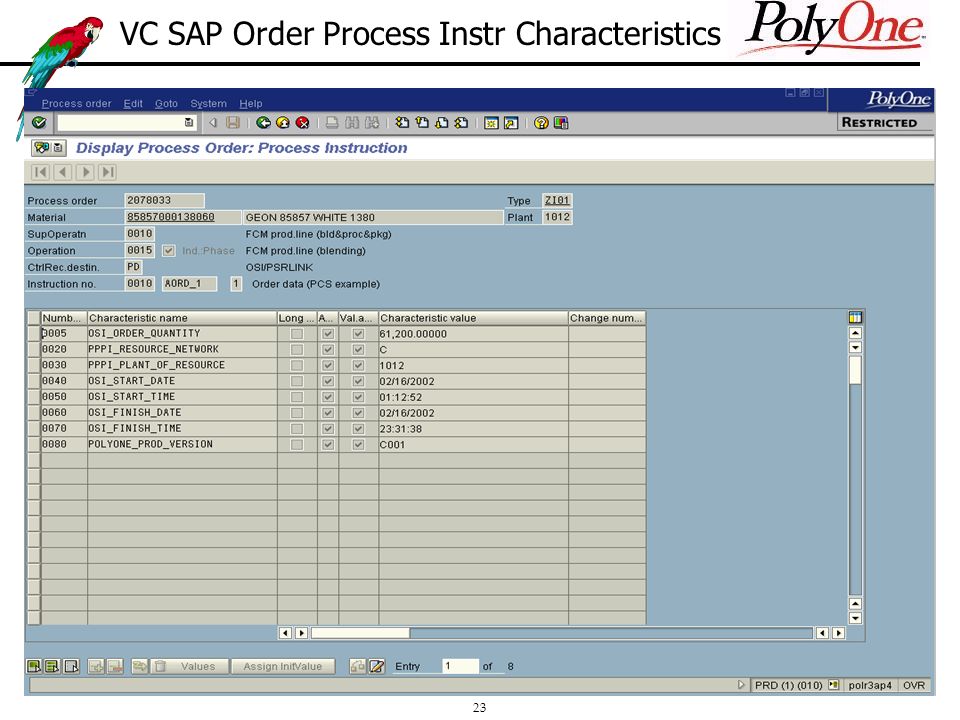Expand the status bar triangle near PRD

tap(741, 685)
